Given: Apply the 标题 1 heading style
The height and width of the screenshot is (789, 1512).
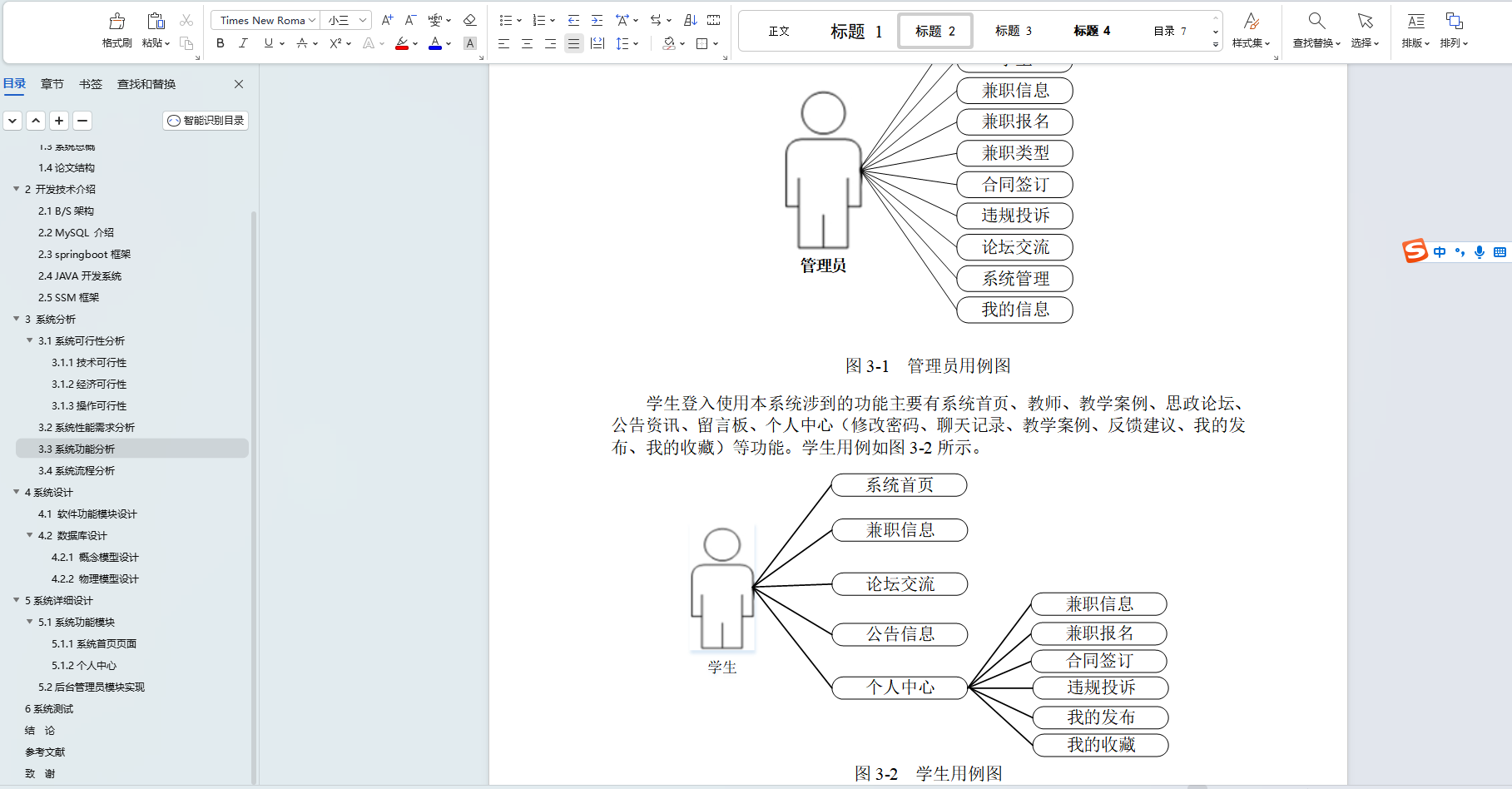Looking at the screenshot, I should [856, 32].
